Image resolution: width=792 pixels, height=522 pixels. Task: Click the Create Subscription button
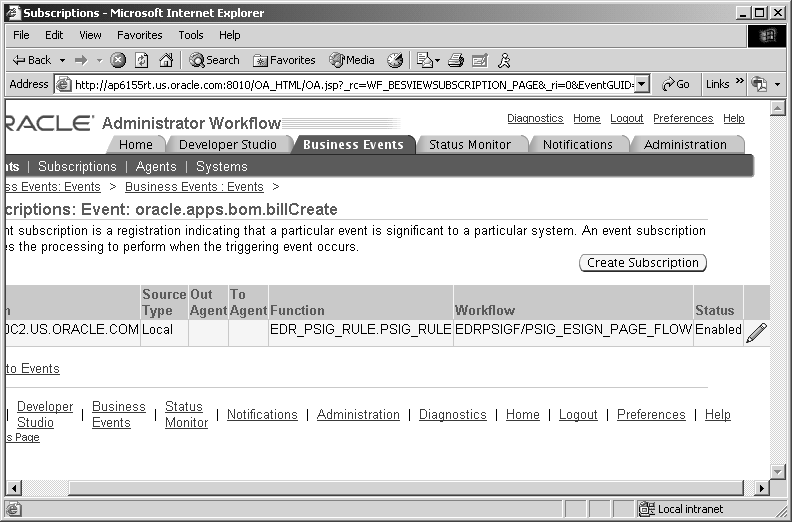click(642, 263)
